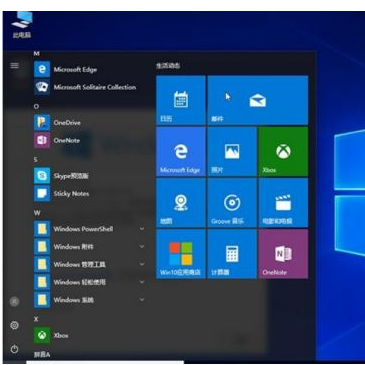Click the 拼音A section header
Viewport: 365px width, 365px height.
42,355
